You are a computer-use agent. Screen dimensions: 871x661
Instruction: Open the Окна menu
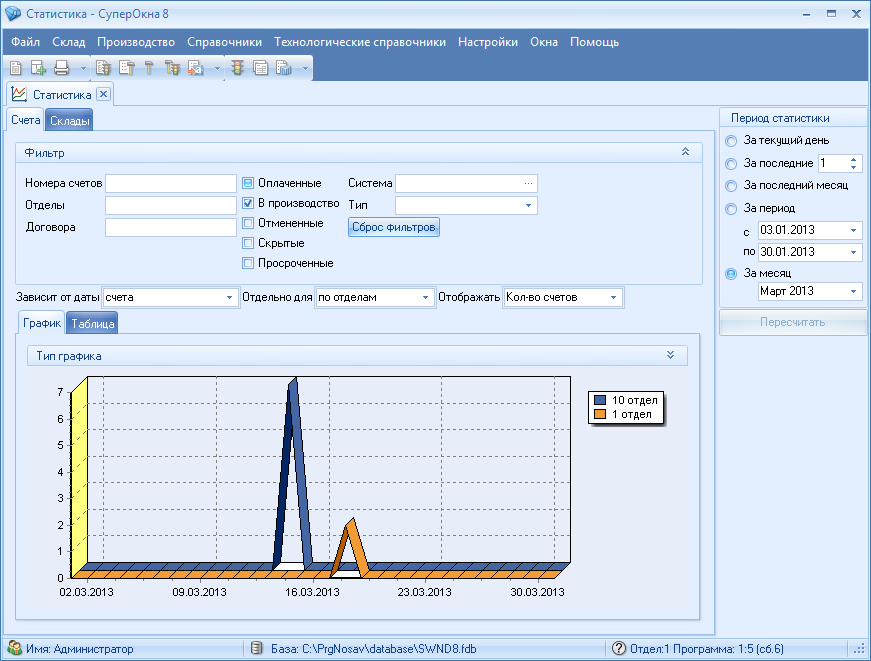click(544, 42)
